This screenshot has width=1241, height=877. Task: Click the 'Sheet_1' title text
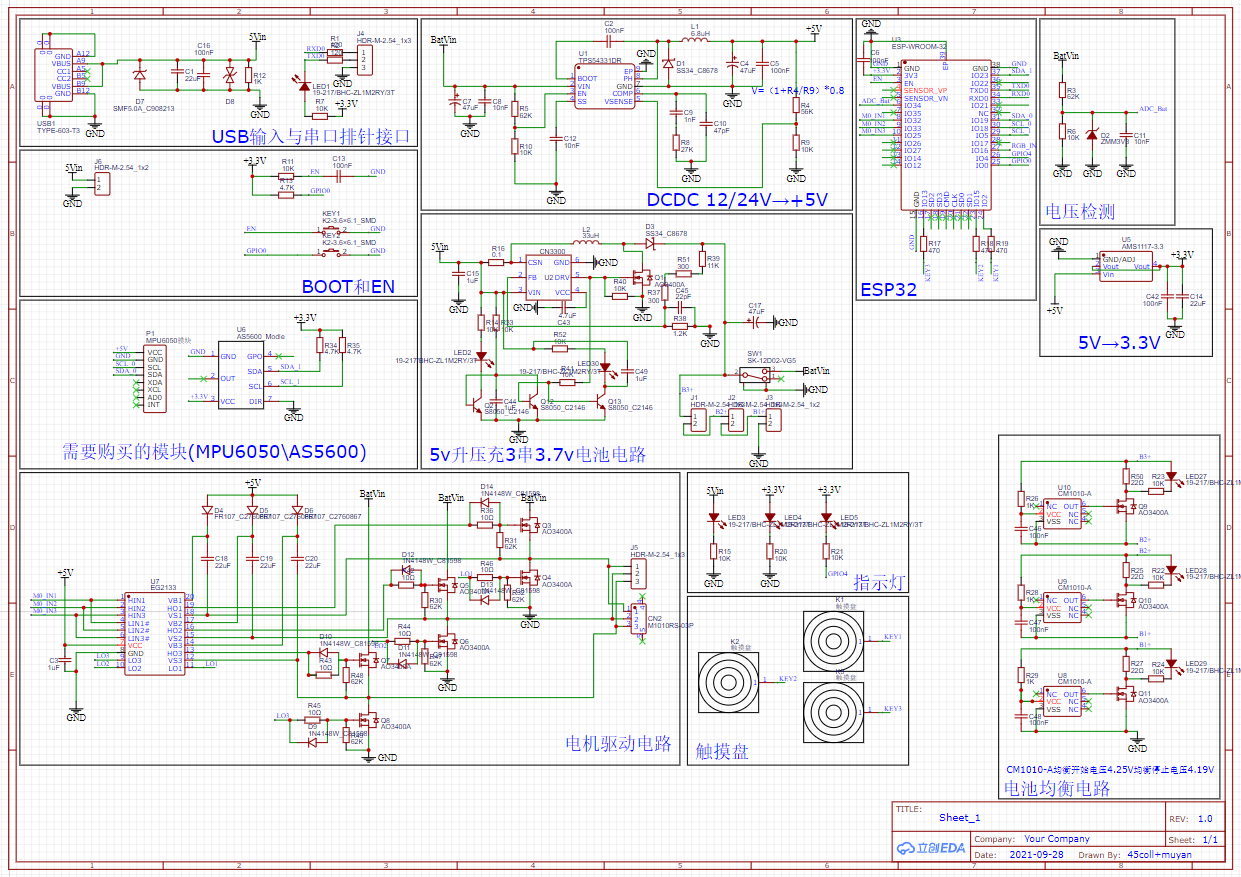click(x=960, y=818)
